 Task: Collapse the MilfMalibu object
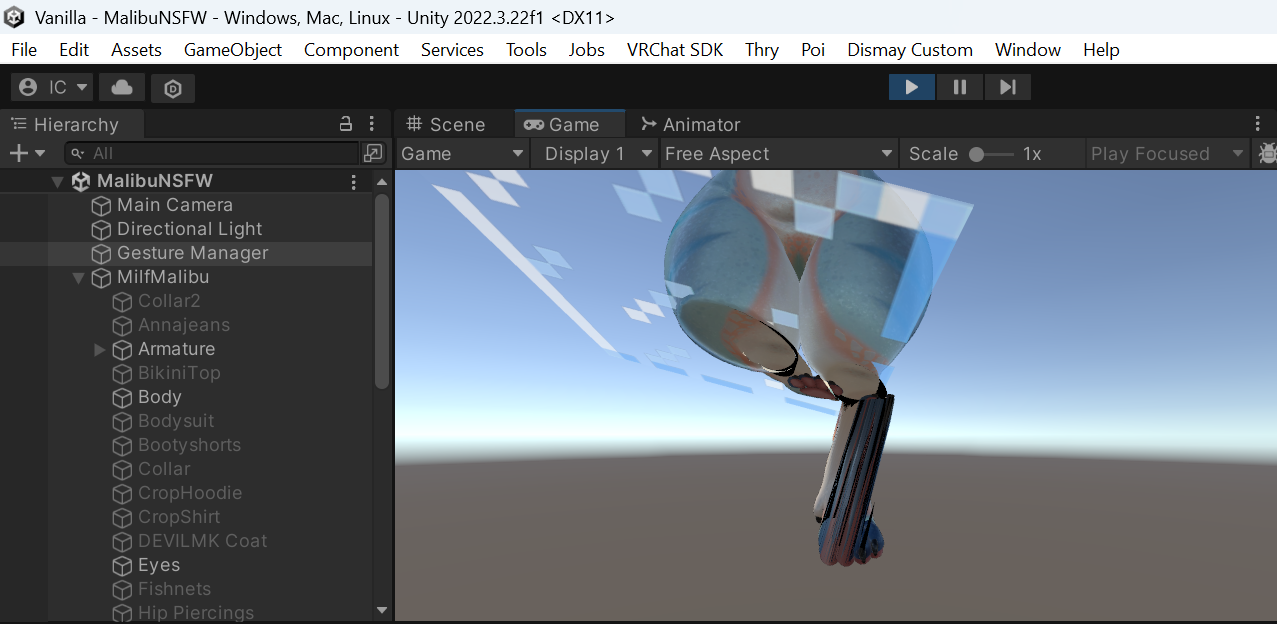coord(78,278)
